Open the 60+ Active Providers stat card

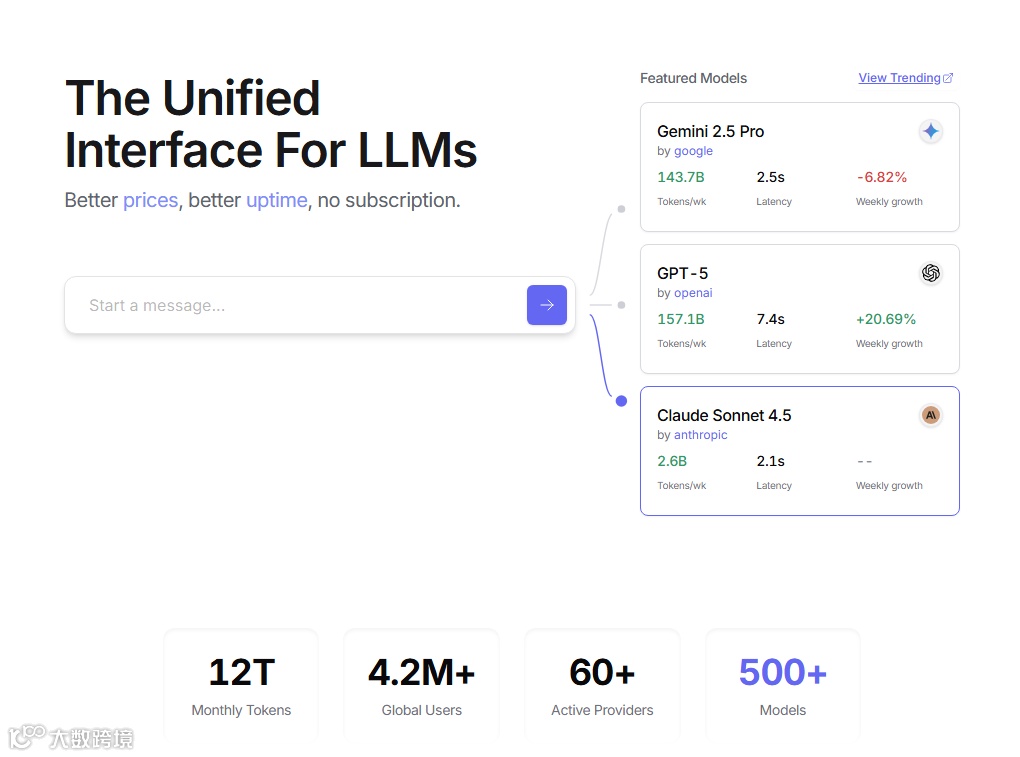[x=602, y=685]
